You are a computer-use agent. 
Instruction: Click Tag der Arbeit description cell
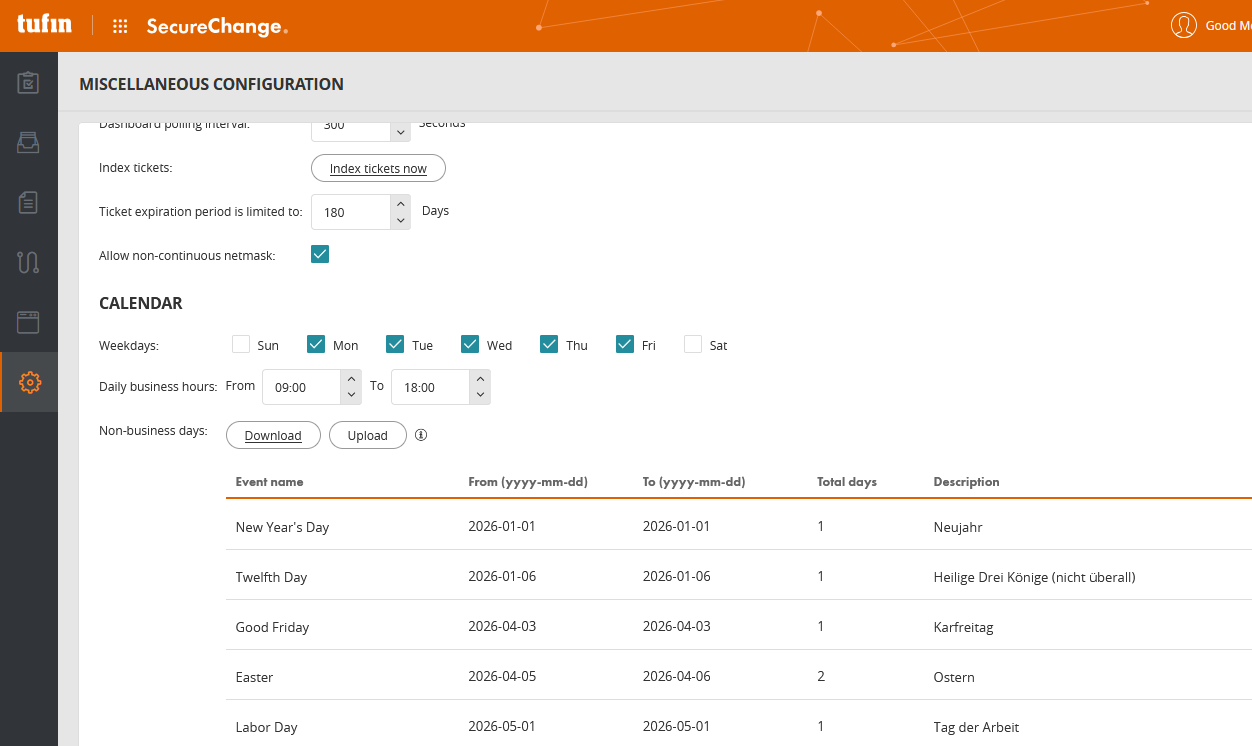click(x=976, y=727)
